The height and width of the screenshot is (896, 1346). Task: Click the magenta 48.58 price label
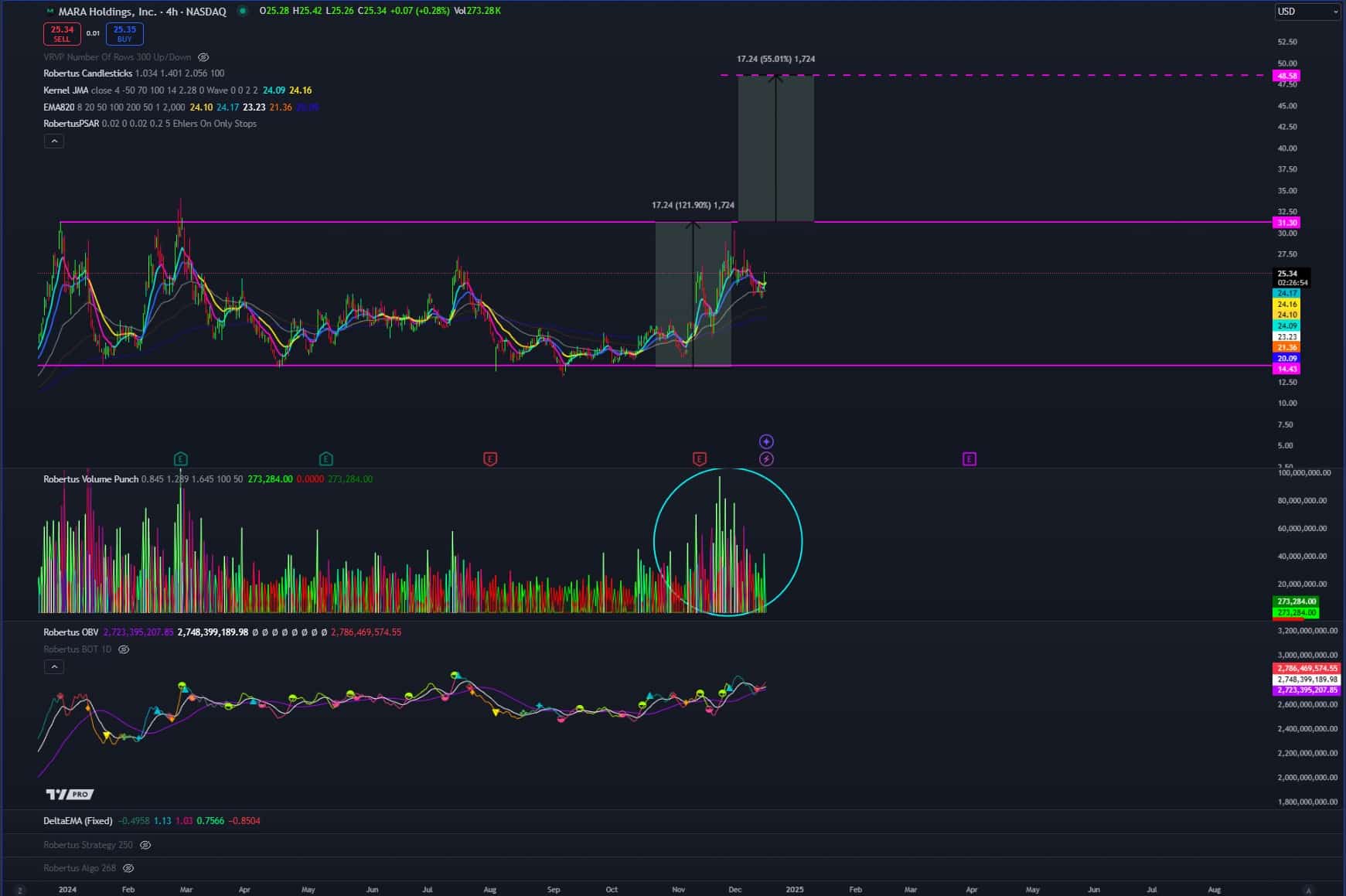pyautogui.click(x=1287, y=76)
